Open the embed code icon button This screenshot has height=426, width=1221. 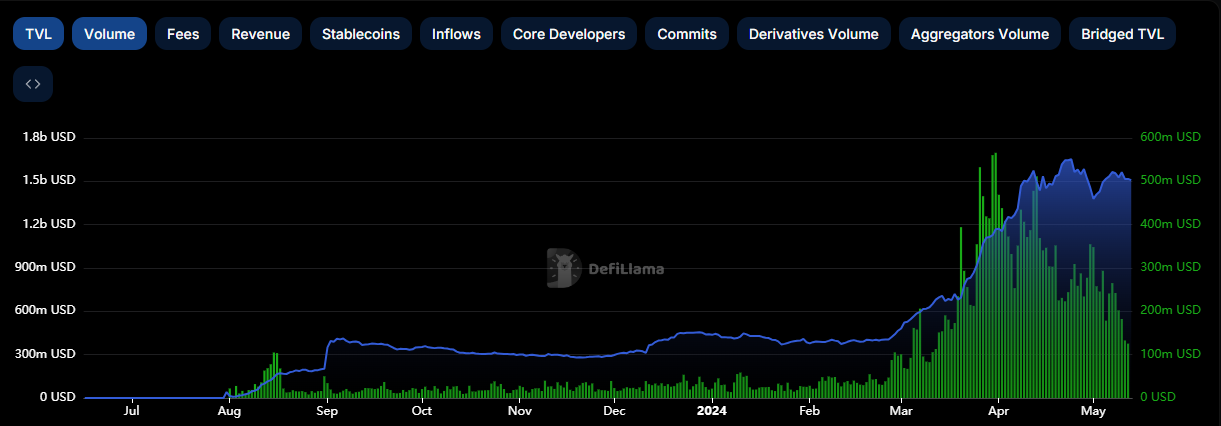[33, 84]
